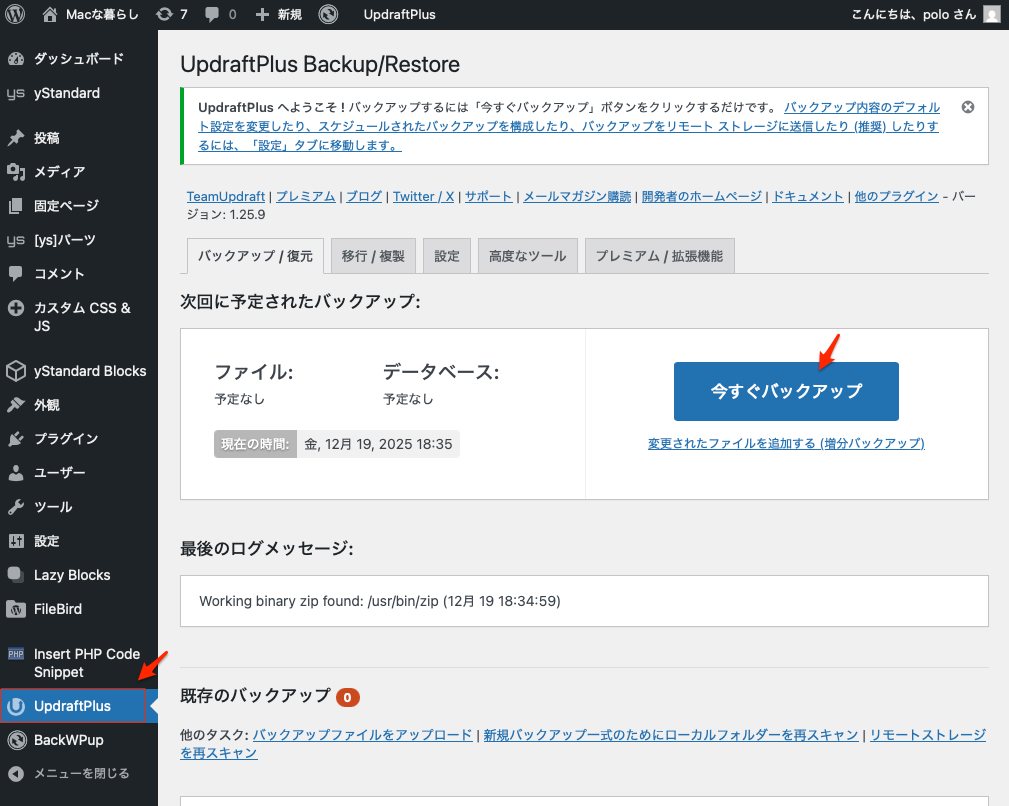Open the BackWPup sidebar menu
The width and height of the screenshot is (1009, 806).
[x=68, y=740]
